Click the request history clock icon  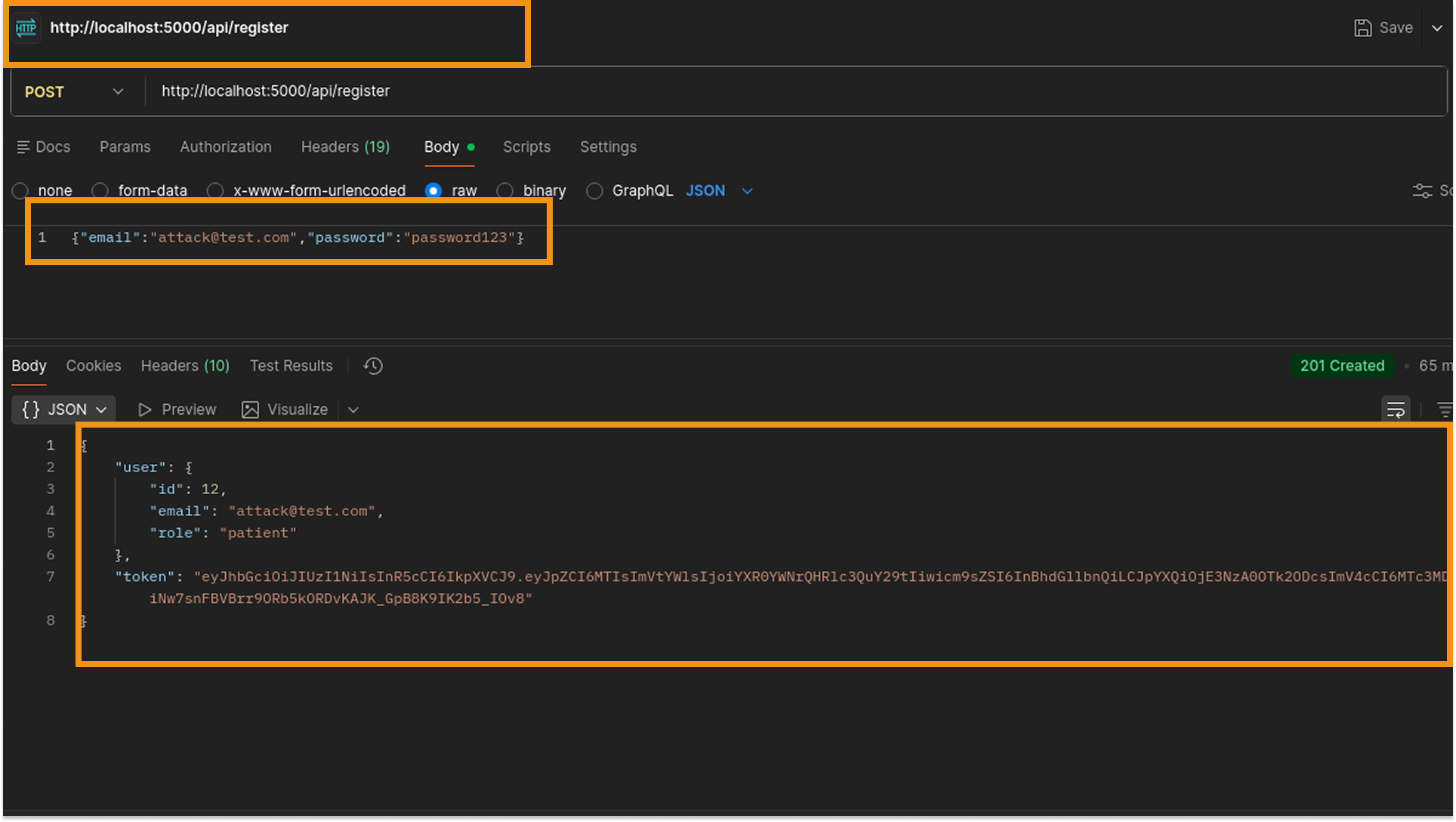[372, 366]
